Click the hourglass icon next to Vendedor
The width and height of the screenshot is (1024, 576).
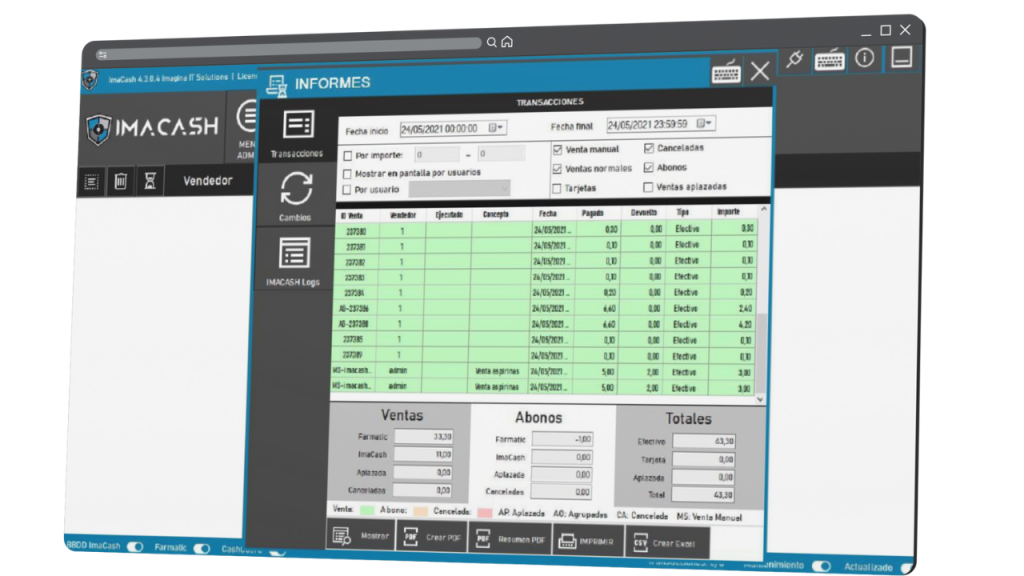point(150,181)
